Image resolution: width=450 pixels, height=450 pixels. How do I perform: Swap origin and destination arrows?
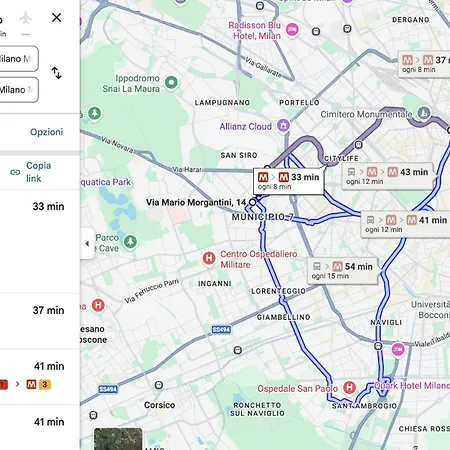click(56, 73)
